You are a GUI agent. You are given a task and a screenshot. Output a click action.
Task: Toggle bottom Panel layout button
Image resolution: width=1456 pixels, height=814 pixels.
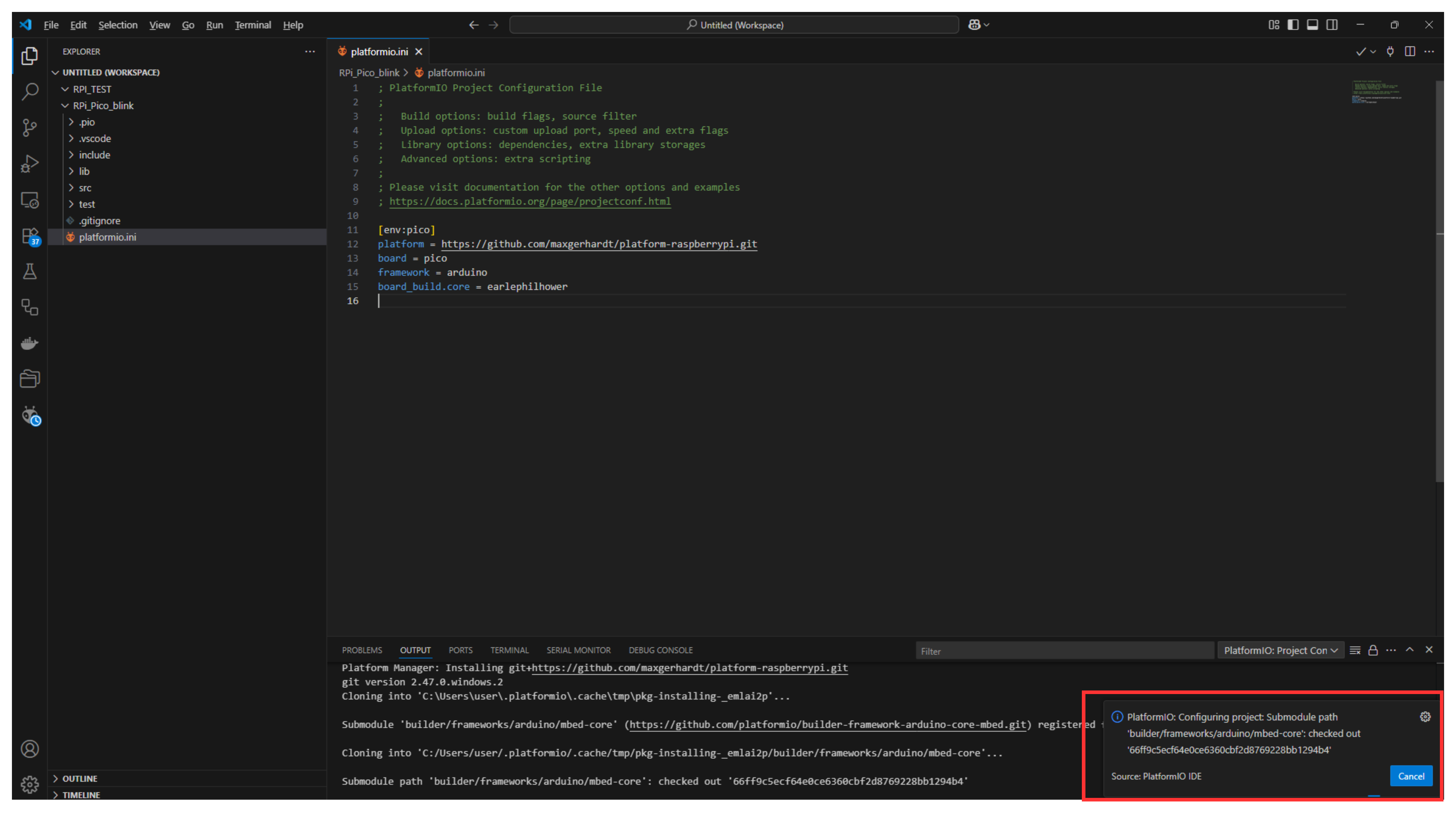point(1312,25)
